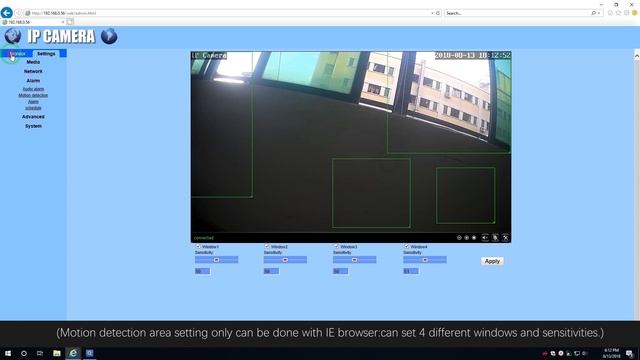Click the taskbar clock
The image size is (640, 360).
coord(611,353)
